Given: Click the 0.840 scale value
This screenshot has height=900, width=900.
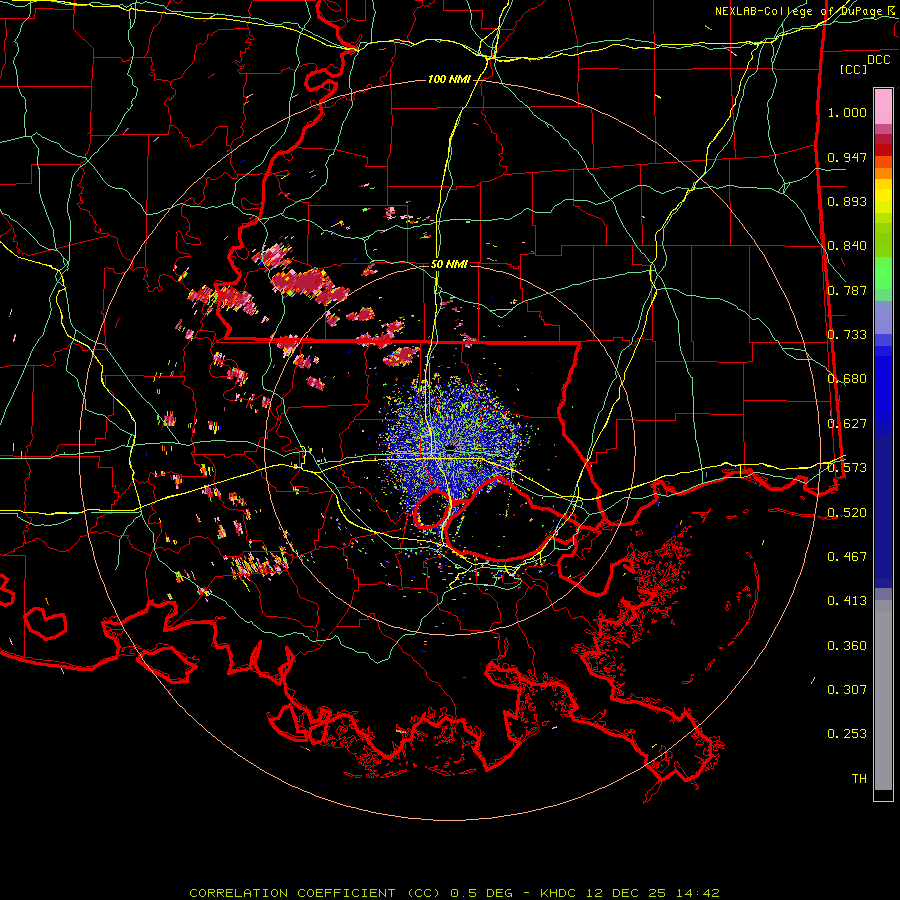Looking at the screenshot, I should point(847,246).
